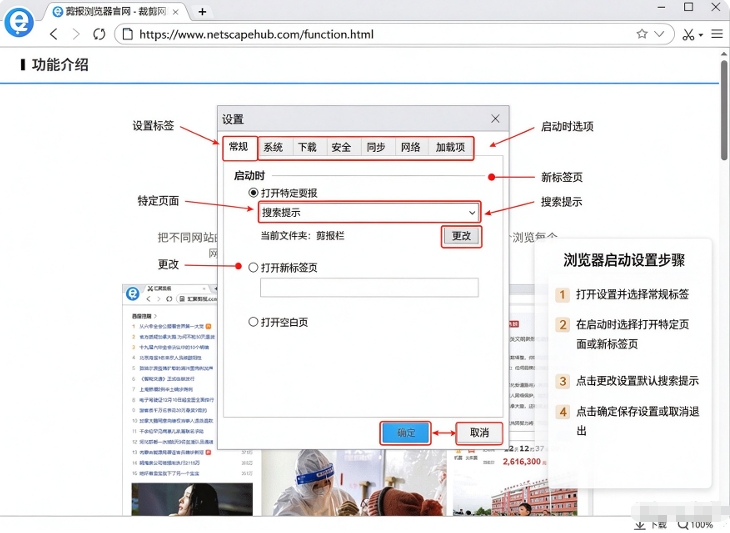Click step text 打开设置并选择常规标签
The height and width of the screenshot is (533, 730).
[x=632, y=294]
